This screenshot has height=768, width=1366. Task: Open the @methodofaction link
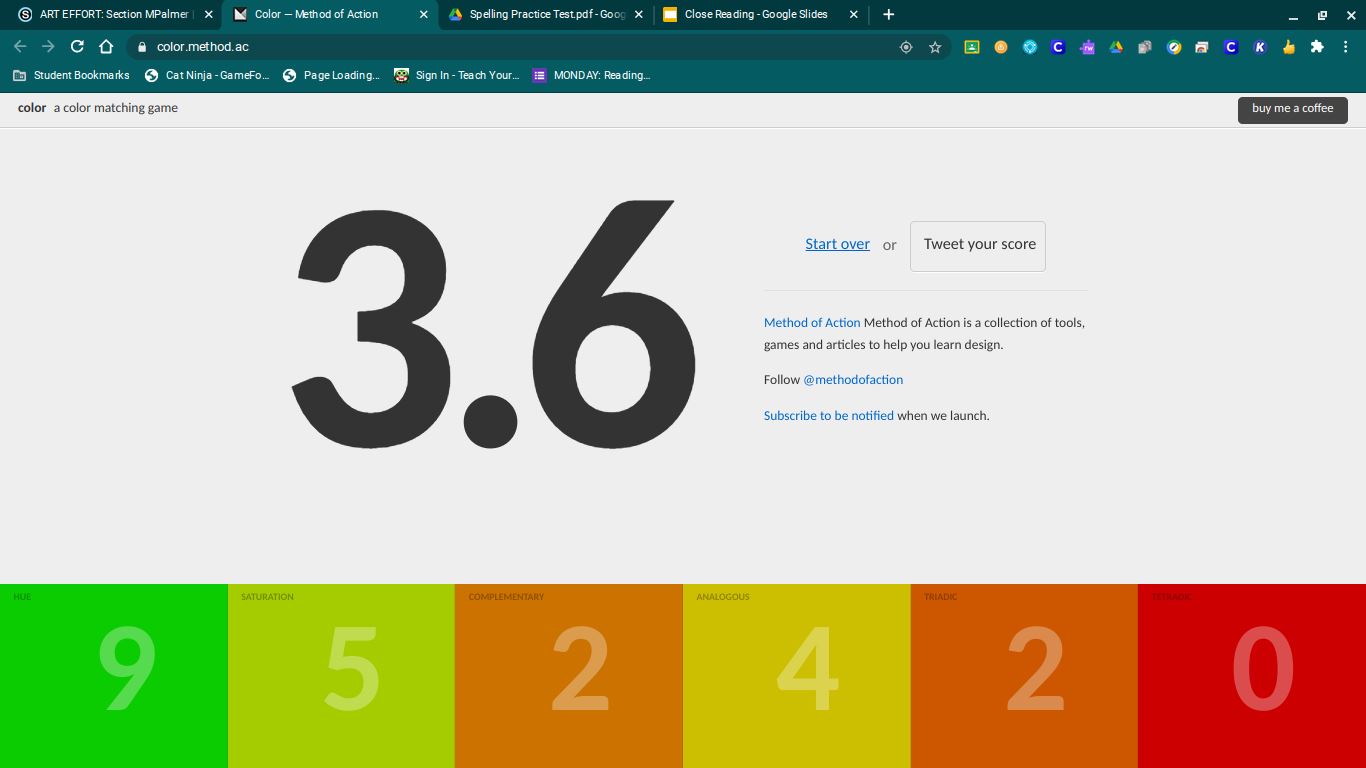coord(853,380)
